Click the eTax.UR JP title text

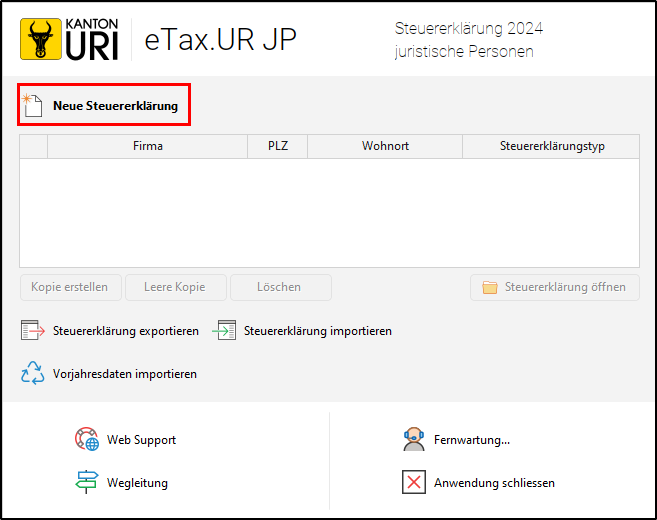tap(220, 40)
